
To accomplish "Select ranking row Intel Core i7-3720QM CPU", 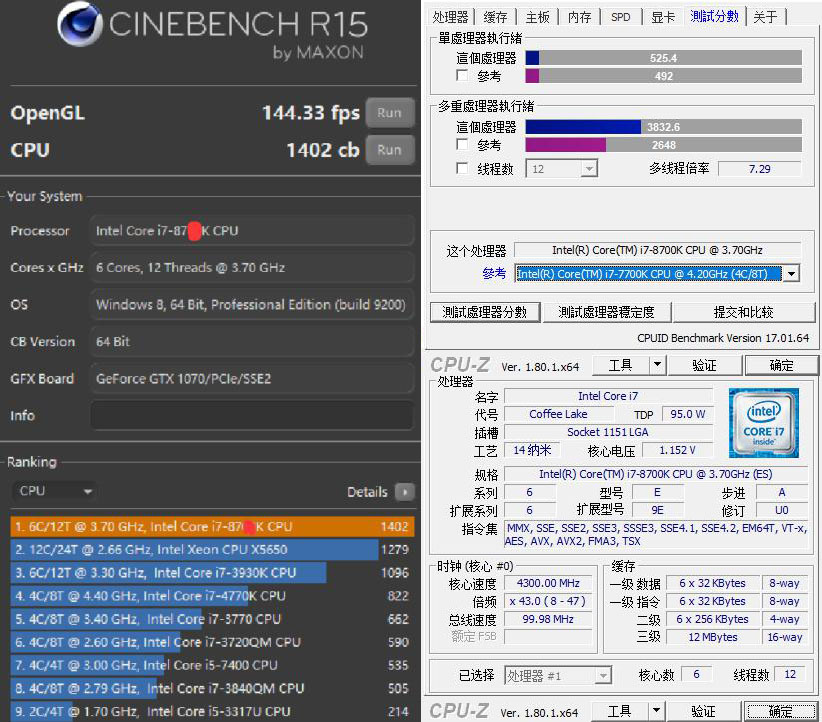I will click(212, 642).
